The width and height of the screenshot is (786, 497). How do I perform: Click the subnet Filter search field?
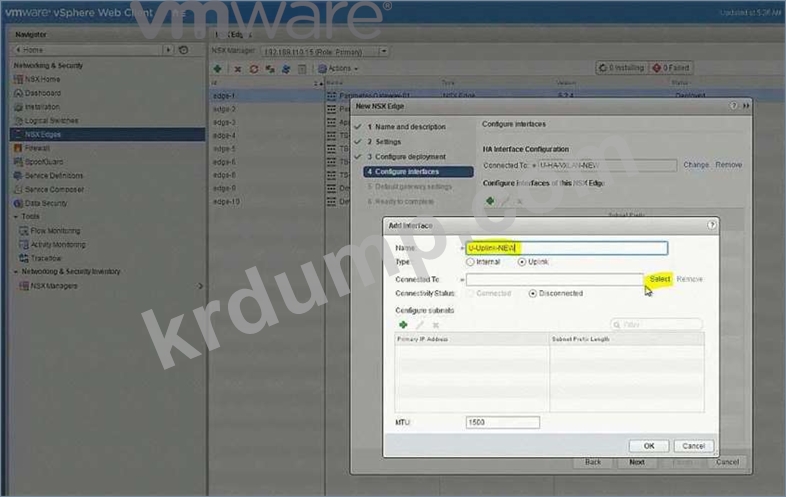coord(656,324)
